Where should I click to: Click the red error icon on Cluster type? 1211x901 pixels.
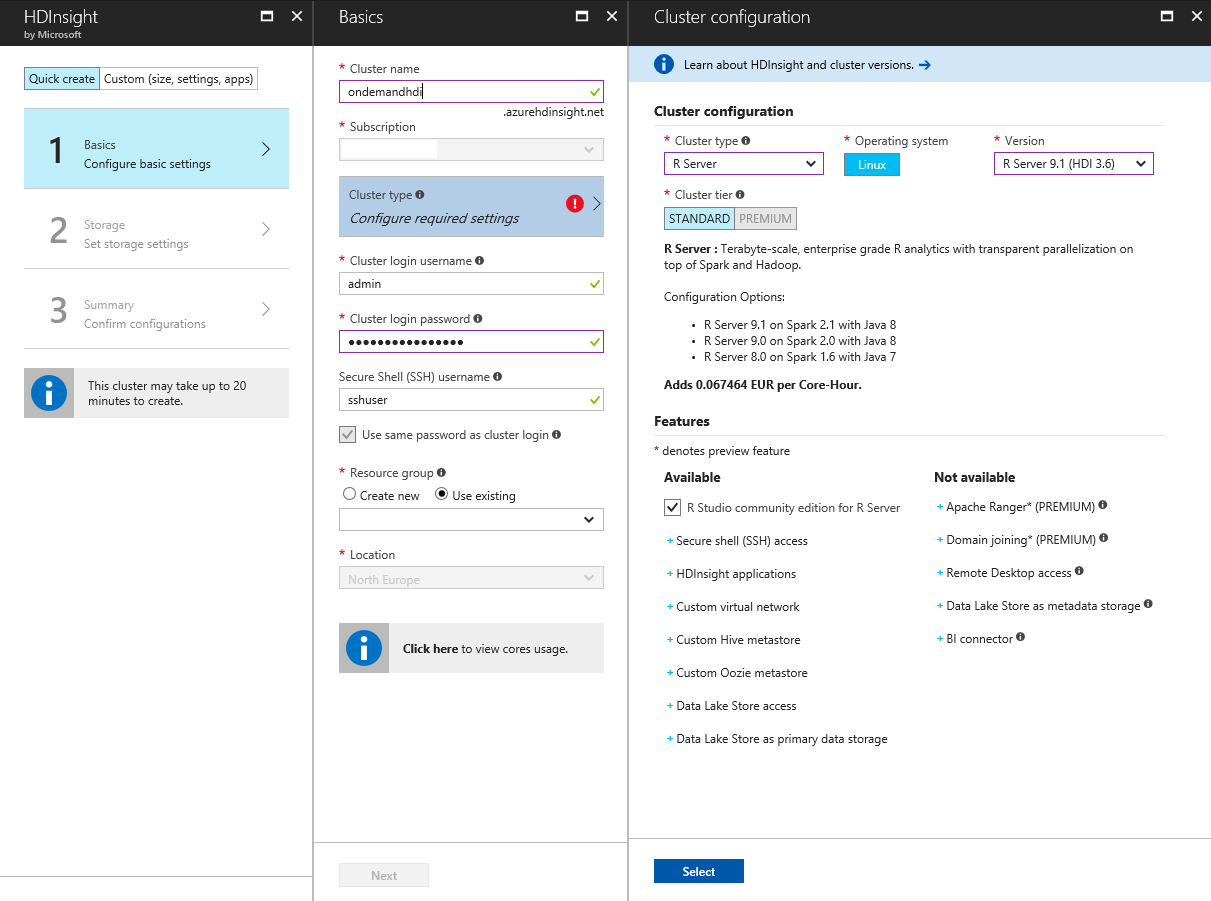pyautogui.click(x=575, y=204)
